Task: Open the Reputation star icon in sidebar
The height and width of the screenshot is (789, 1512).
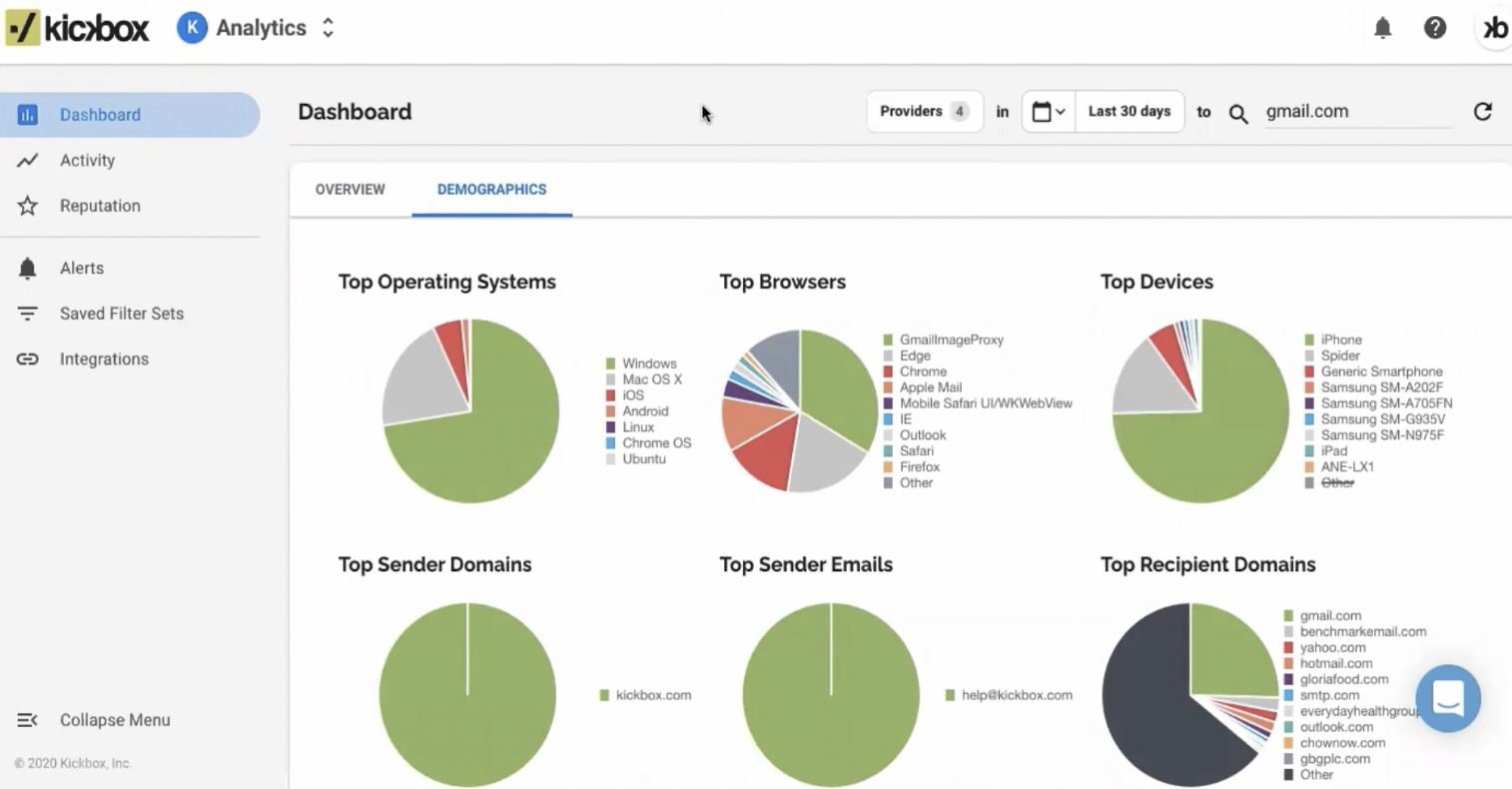Action: pos(28,206)
